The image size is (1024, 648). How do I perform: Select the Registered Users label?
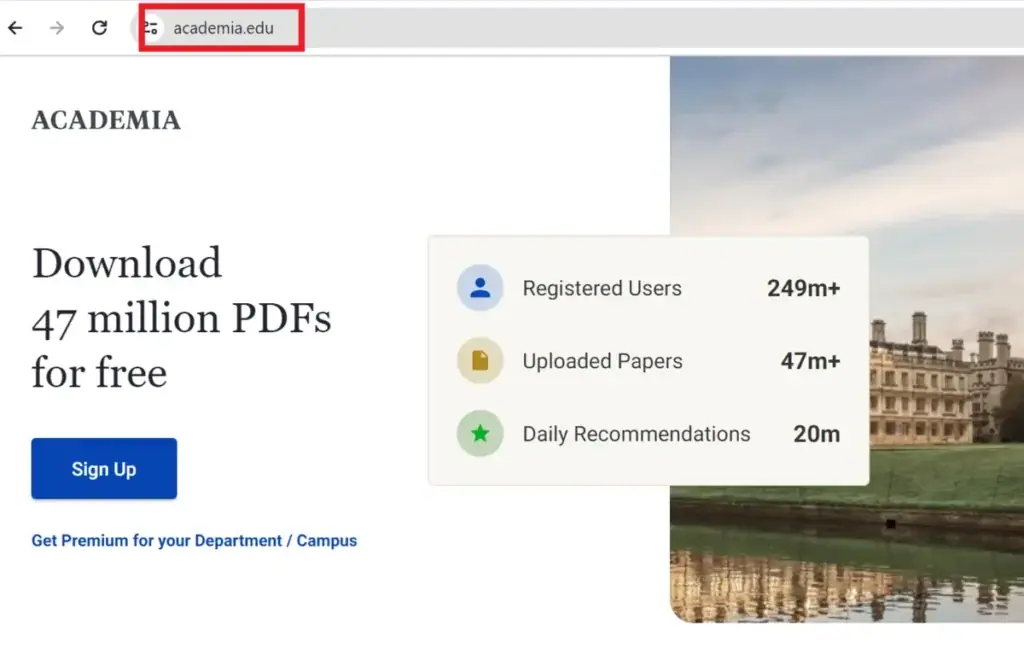(601, 288)
